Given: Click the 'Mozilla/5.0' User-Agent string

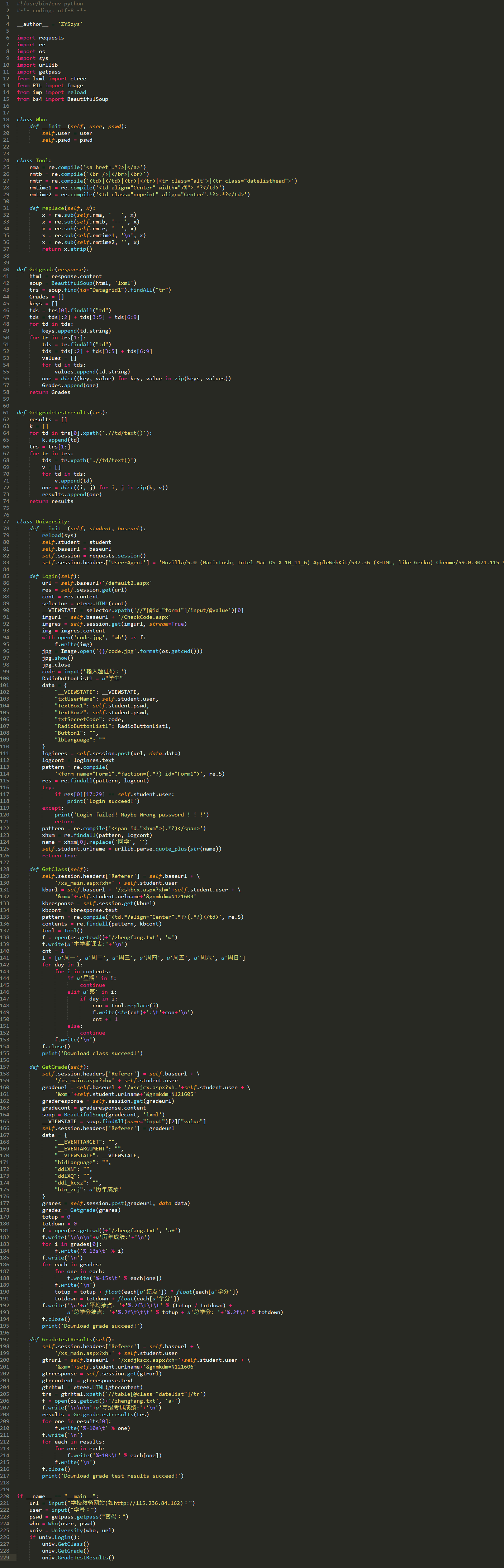Looking at the screenshot, I should (331, 562).
